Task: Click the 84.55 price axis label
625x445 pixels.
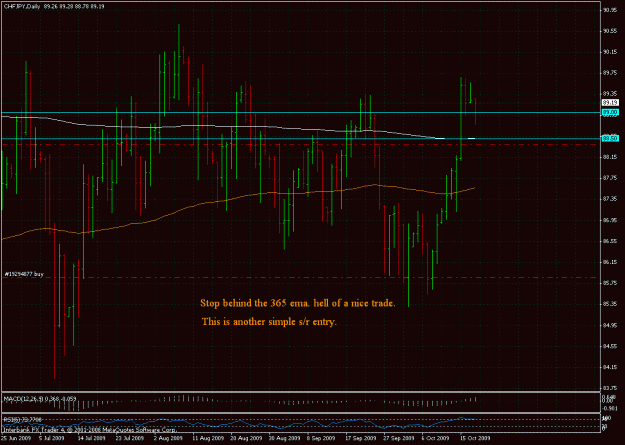Action: click(x=610, y=346)
